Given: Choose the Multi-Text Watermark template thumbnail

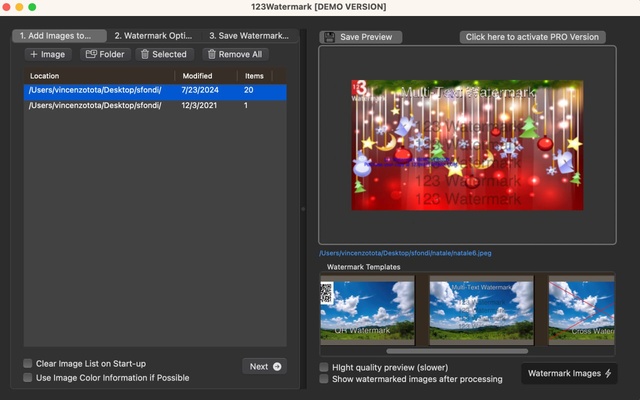Looking at the screenshot, I should [481, 310].
